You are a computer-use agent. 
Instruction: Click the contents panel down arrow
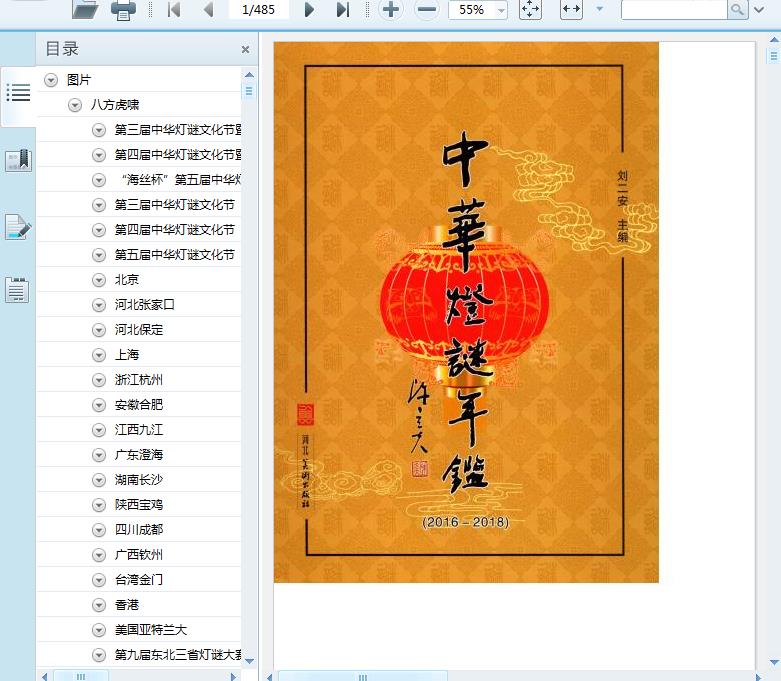click(x=250, y=661)
